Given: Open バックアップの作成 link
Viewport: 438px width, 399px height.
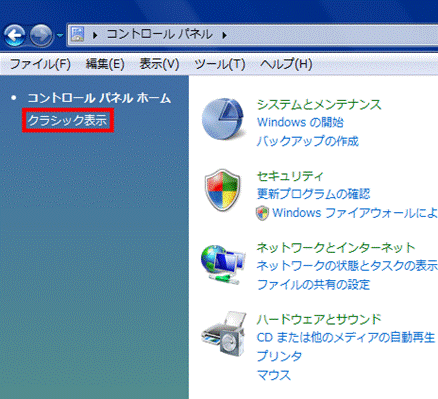Looking at the screenshot, I should (x=308, y=141).
